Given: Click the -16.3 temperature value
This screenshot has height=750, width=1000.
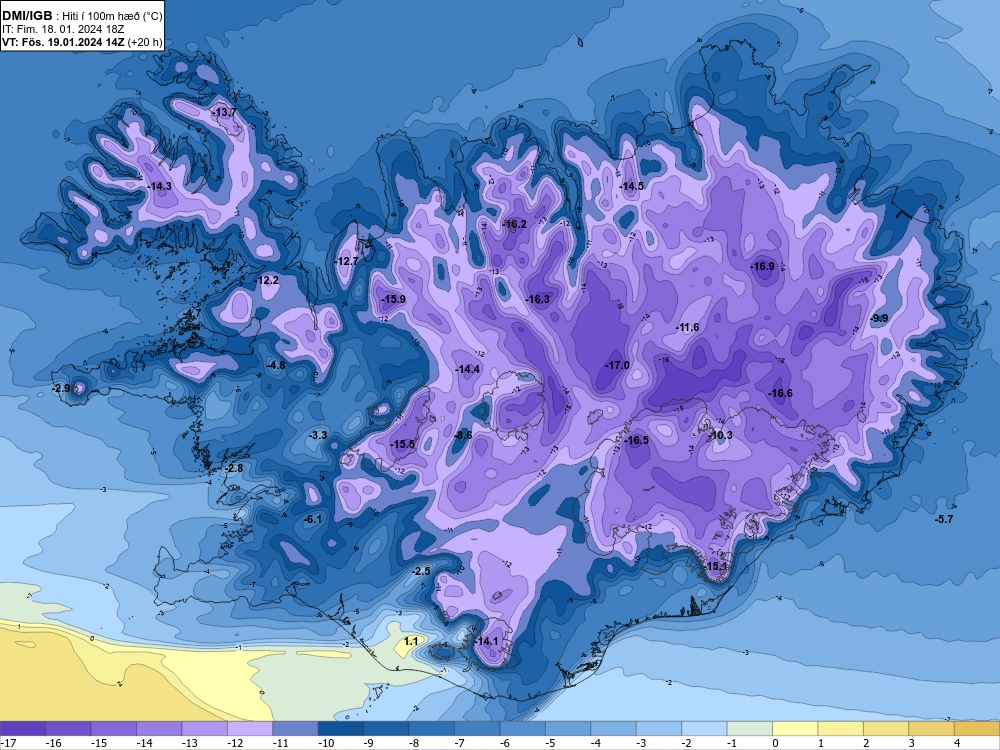Looking at the screenshot, I should [537, 299].
